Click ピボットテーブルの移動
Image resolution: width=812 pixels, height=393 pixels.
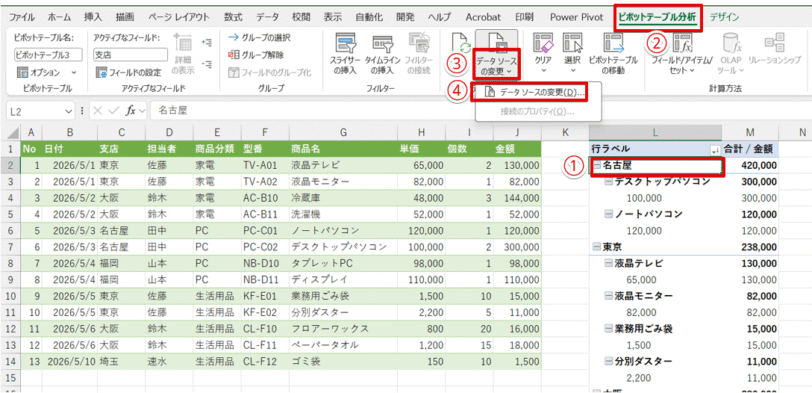coord(614,54)
